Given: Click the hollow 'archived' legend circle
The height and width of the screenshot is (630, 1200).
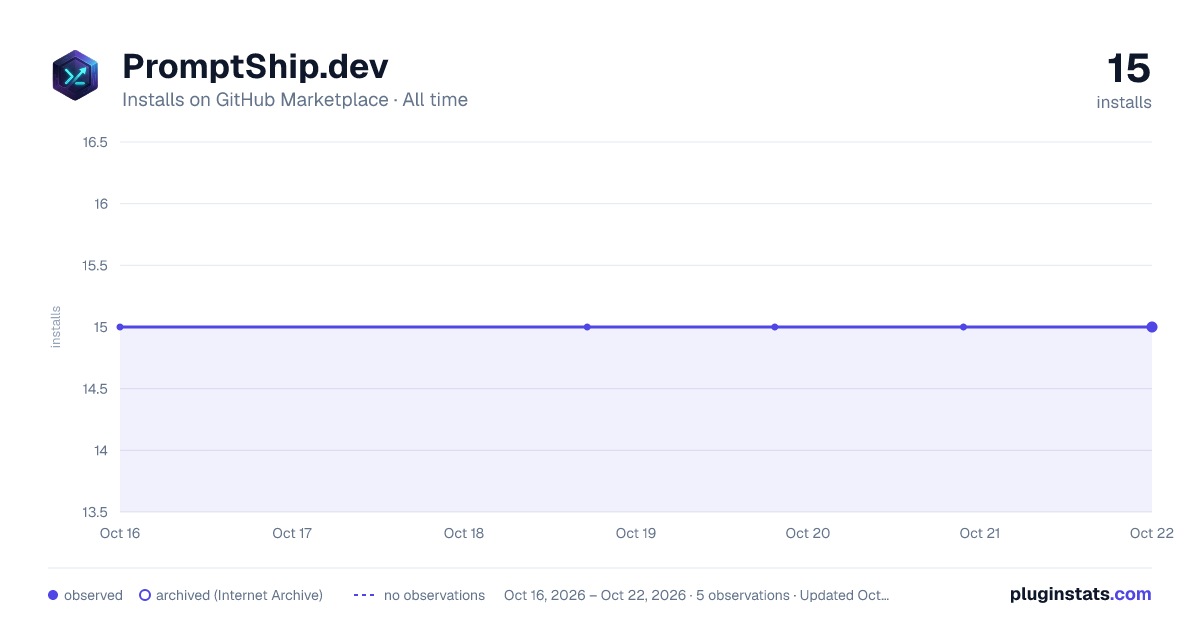Looking at the screenshot, I should [x=145, y=595].
